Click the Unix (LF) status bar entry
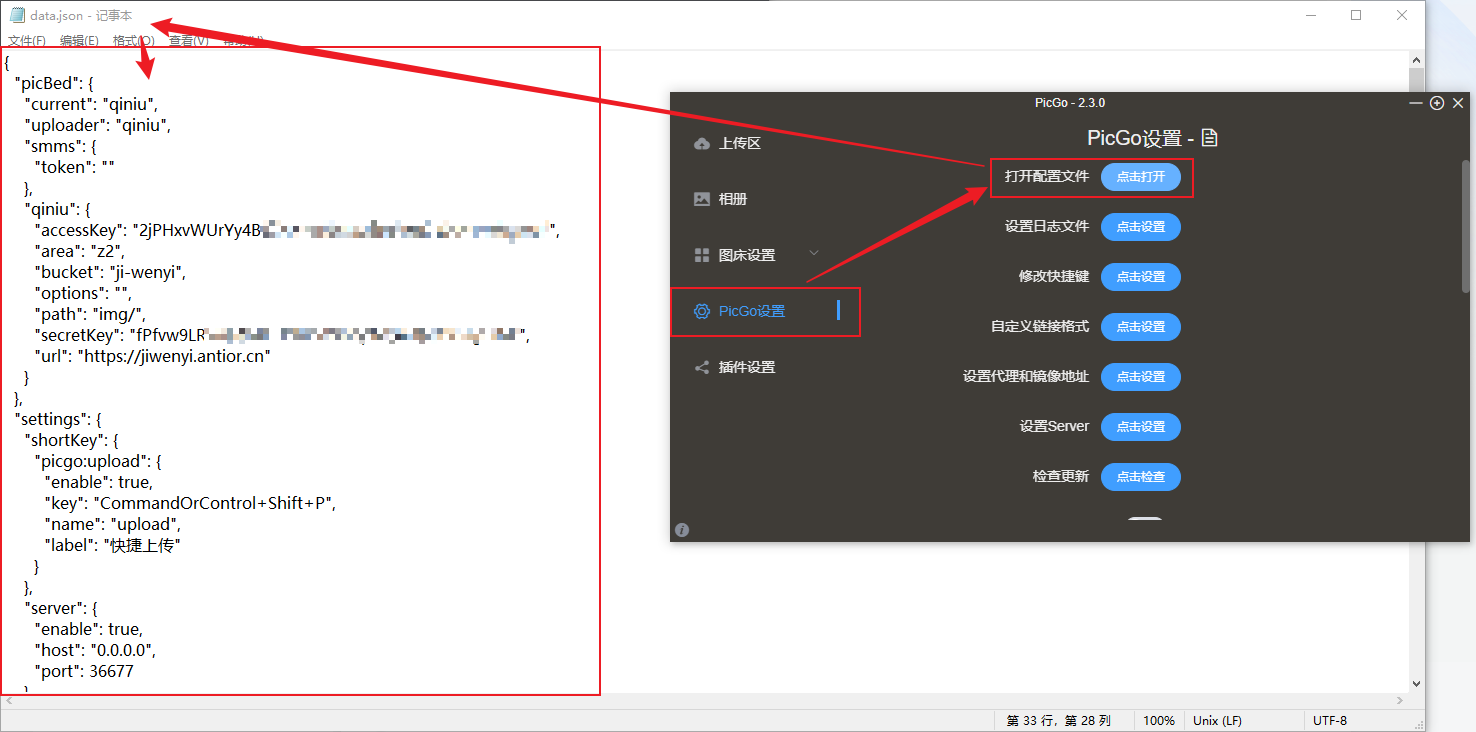 tap(1217, 721)
